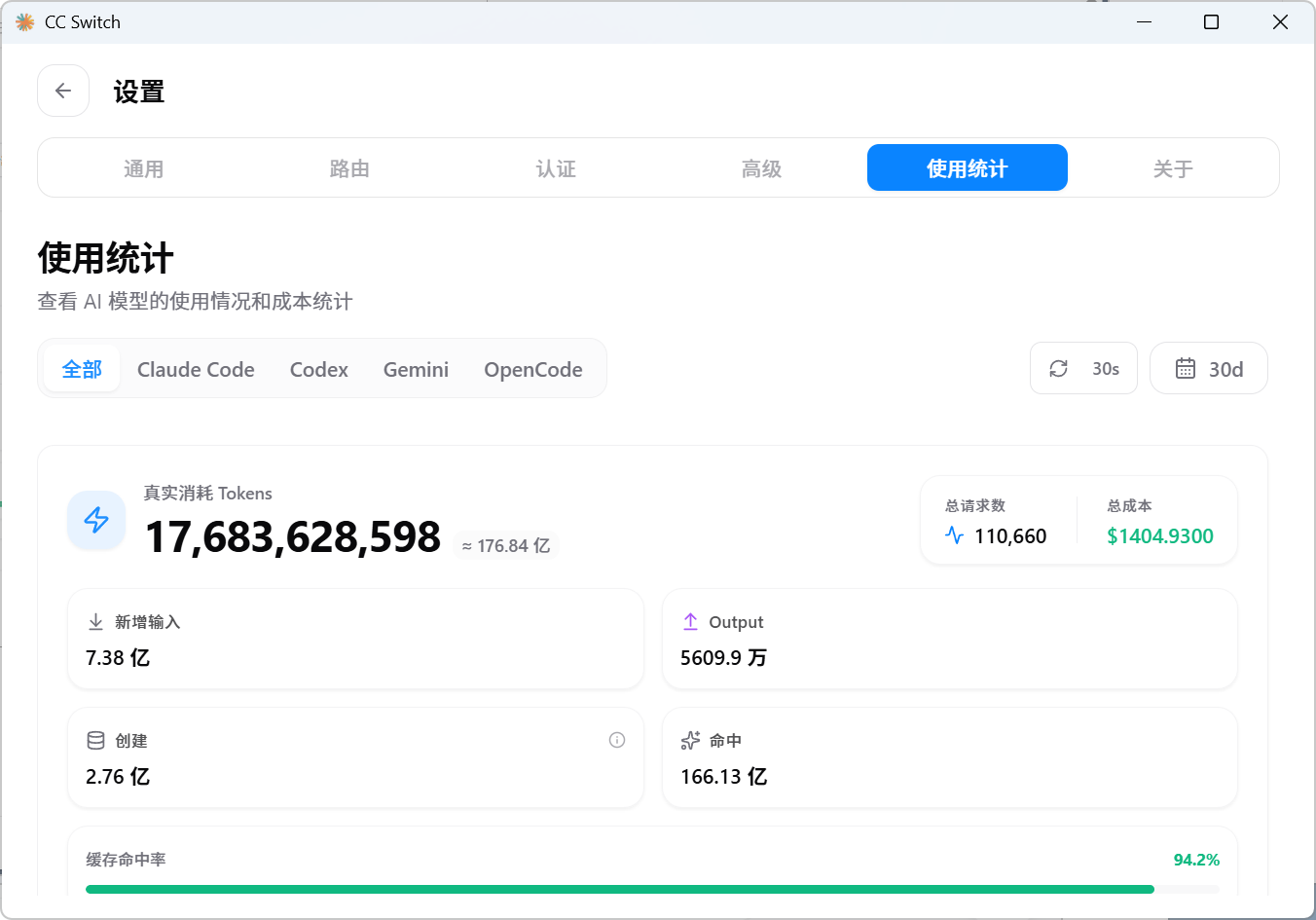The image size is (1316, 920).
Task: Open the 30d date range selector
Action: [1209, 368]
